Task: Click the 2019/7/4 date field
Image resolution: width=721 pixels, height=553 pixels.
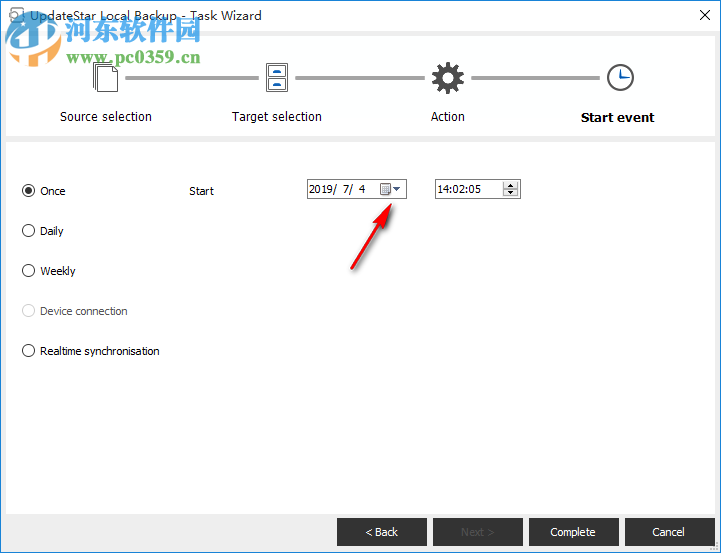Action: pyautogui.click(x=356, y=189)
